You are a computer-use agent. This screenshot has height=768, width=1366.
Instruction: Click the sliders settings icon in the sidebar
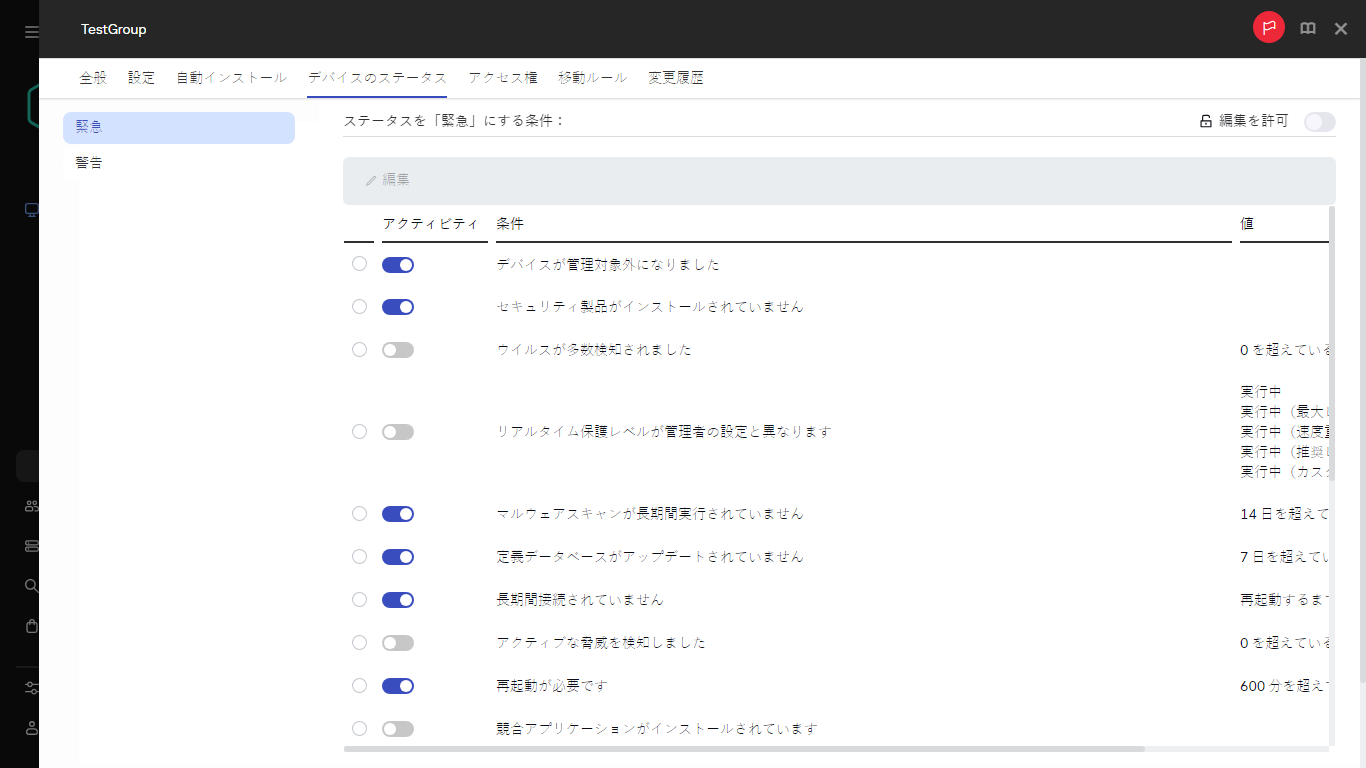[x=30, y=687]
